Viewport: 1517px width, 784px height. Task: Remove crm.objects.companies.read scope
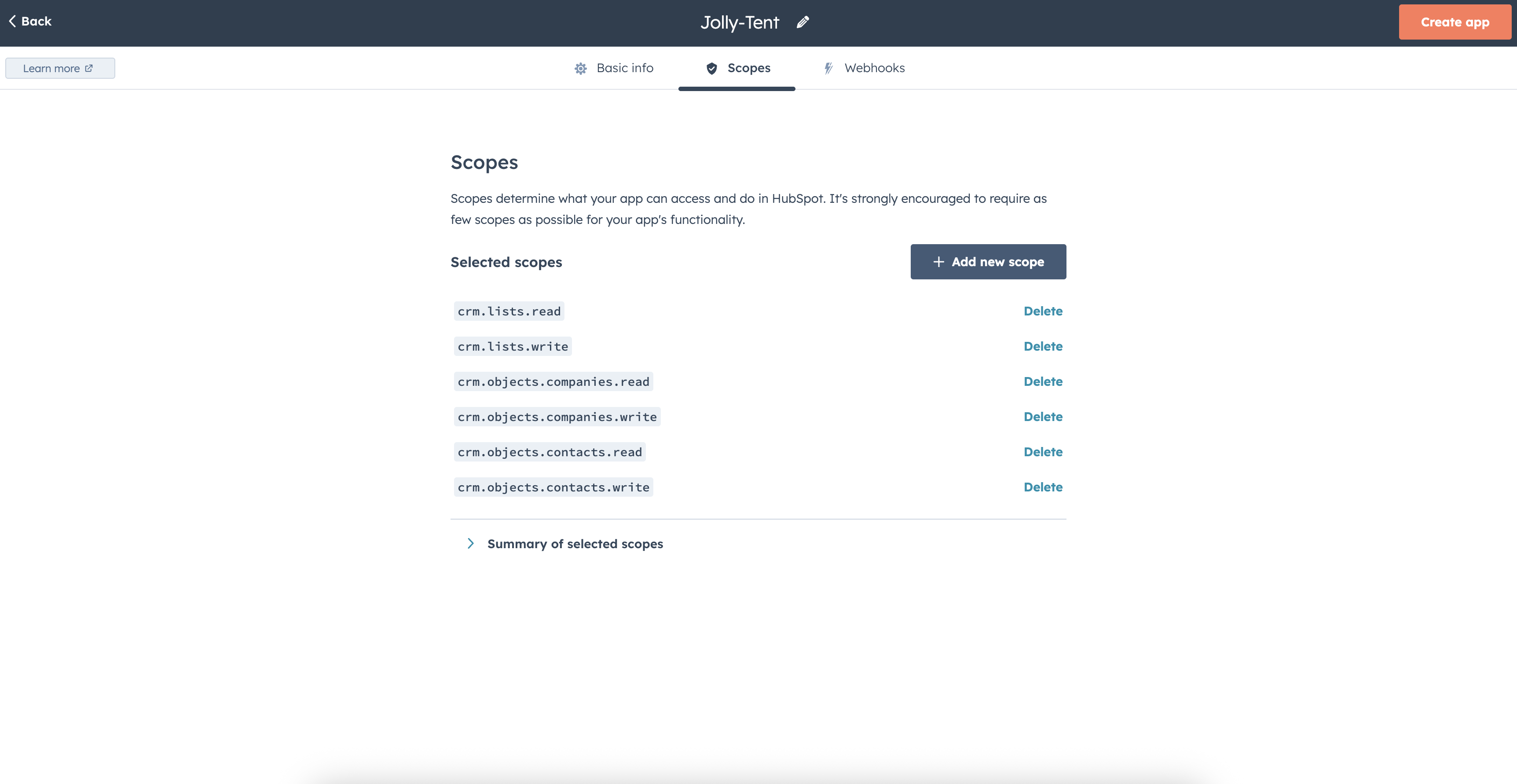point(1042,382)
